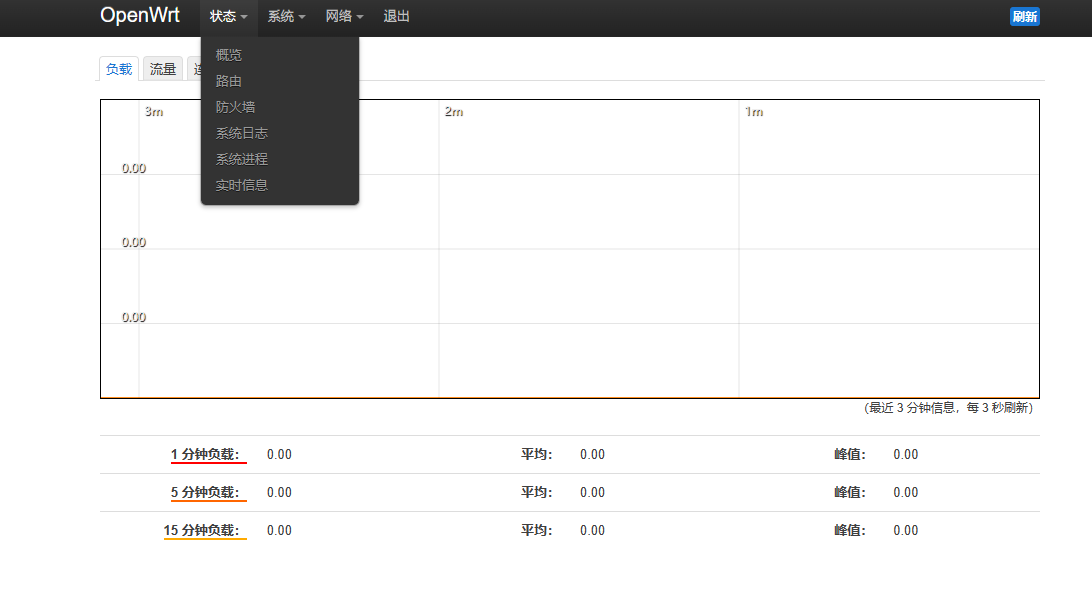Image resolution: width=1092 pixels, height=597 pixels.
Task: Click the 1m time marker on graph
Action: (x=754, y=112)
